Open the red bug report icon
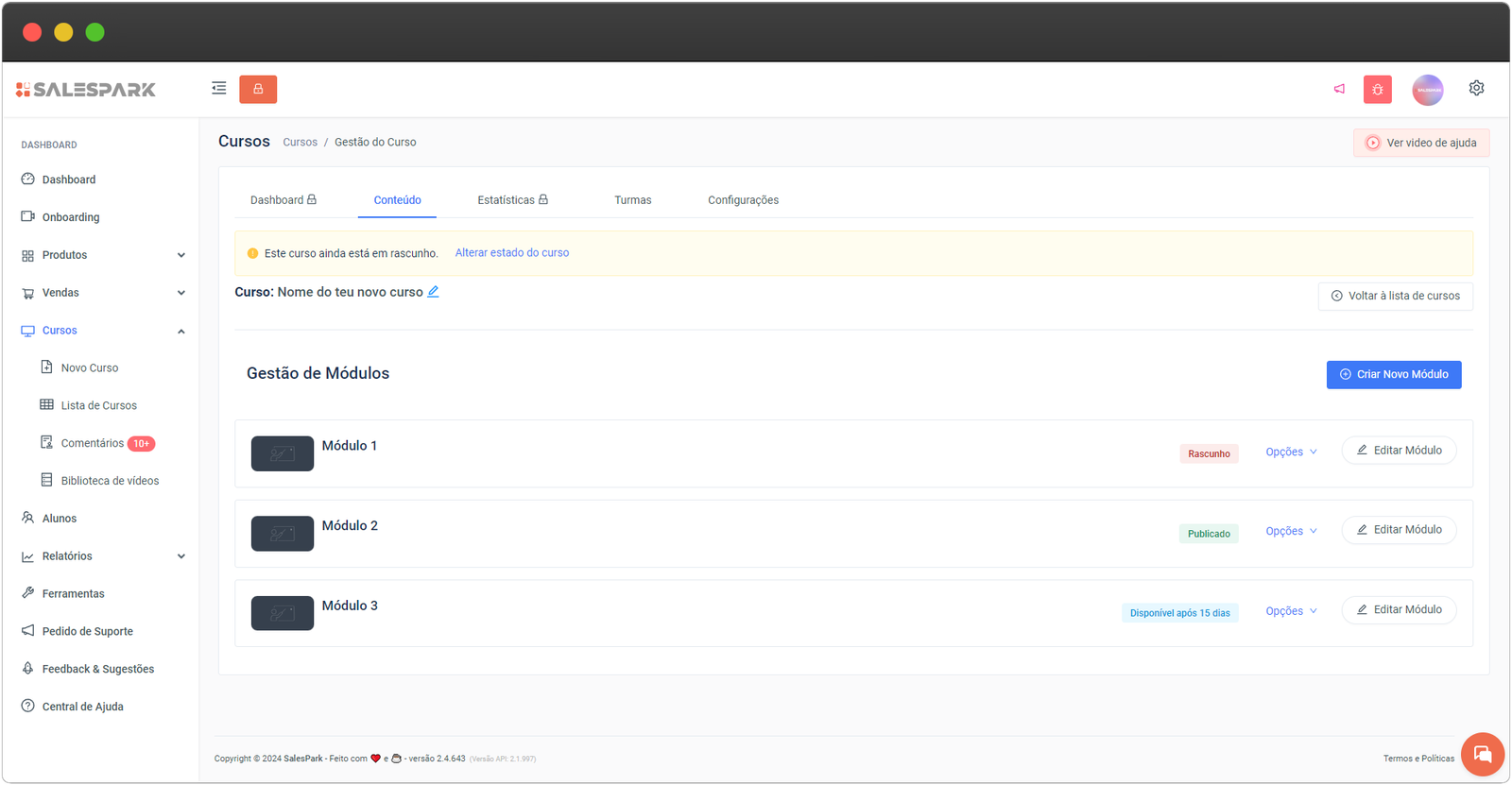 1377,90
